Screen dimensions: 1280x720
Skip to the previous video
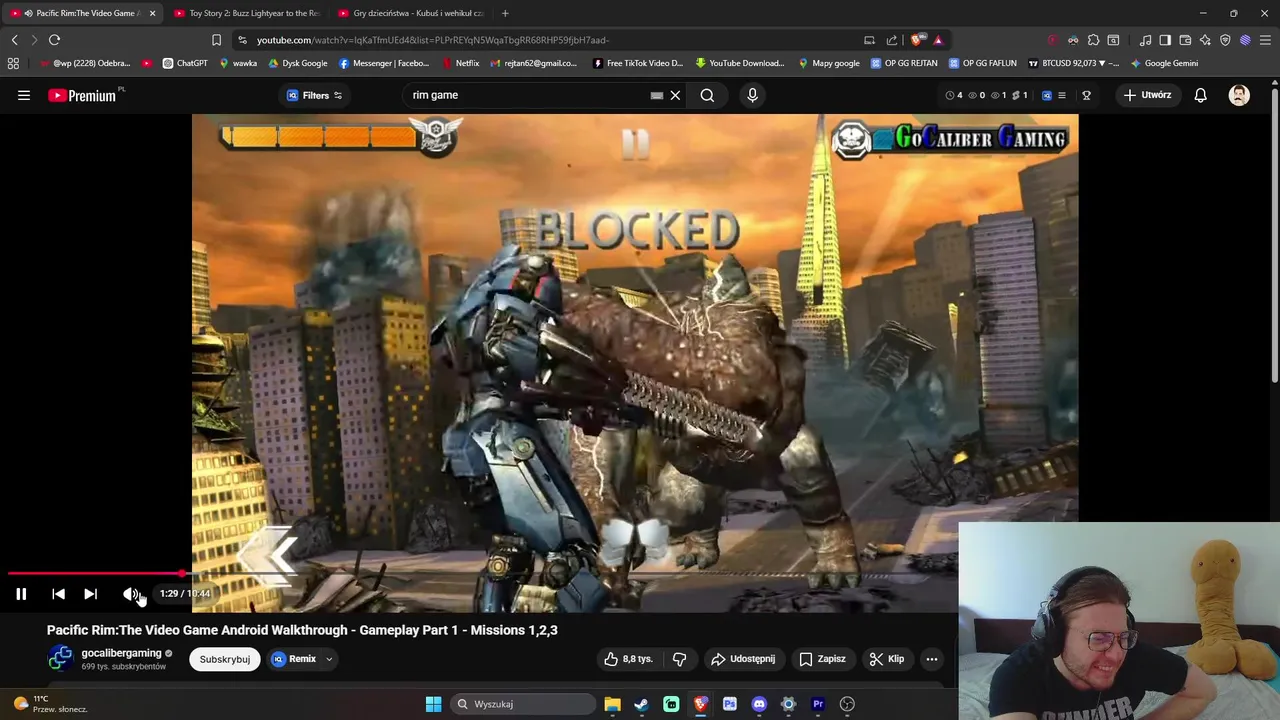[58, 594]
